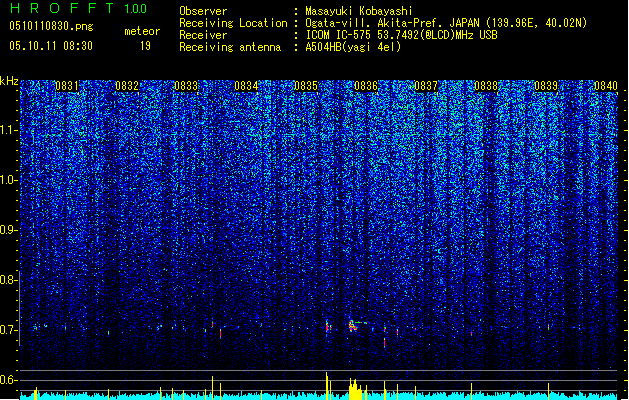Click the 0.6 kHz frequency axis label
This screenshot has height=400, width=629.
click(8, 380)
